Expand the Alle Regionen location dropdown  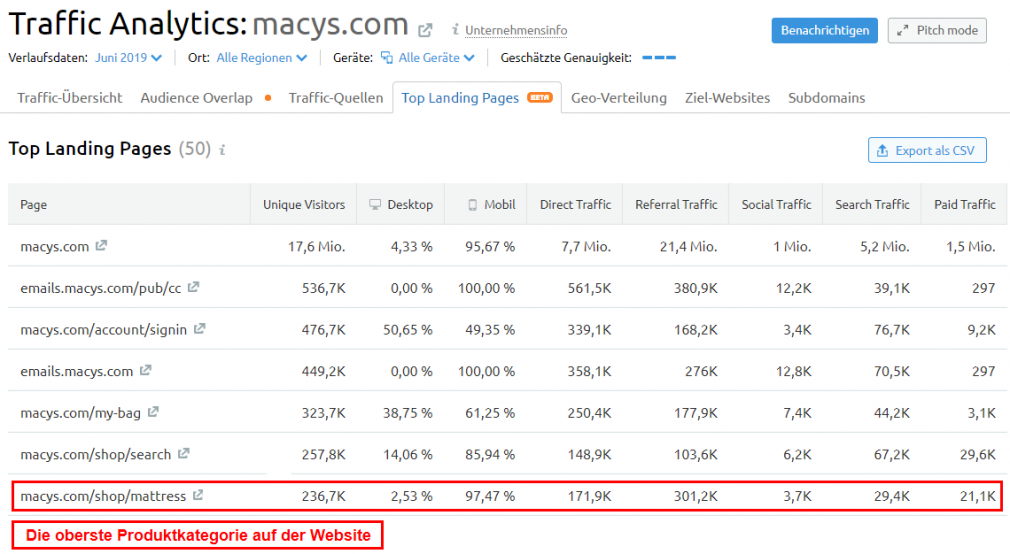coord(262,57)
